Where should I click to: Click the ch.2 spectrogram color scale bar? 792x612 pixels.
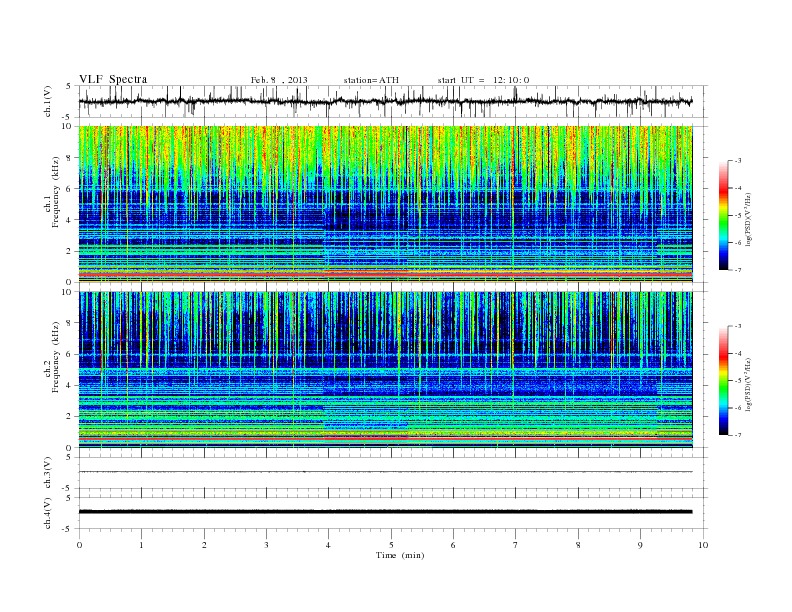coord(724,380)
